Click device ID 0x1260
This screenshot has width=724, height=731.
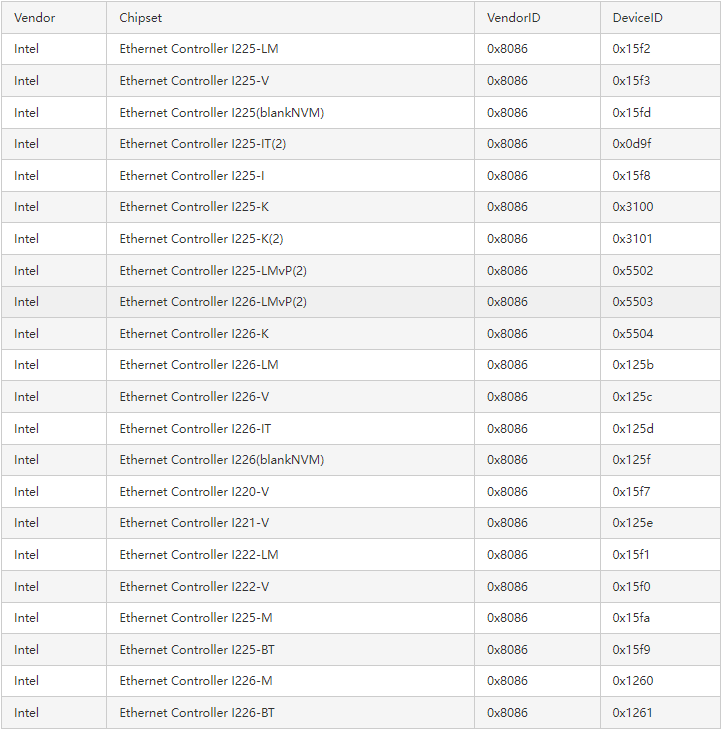[x=633, y=681]
